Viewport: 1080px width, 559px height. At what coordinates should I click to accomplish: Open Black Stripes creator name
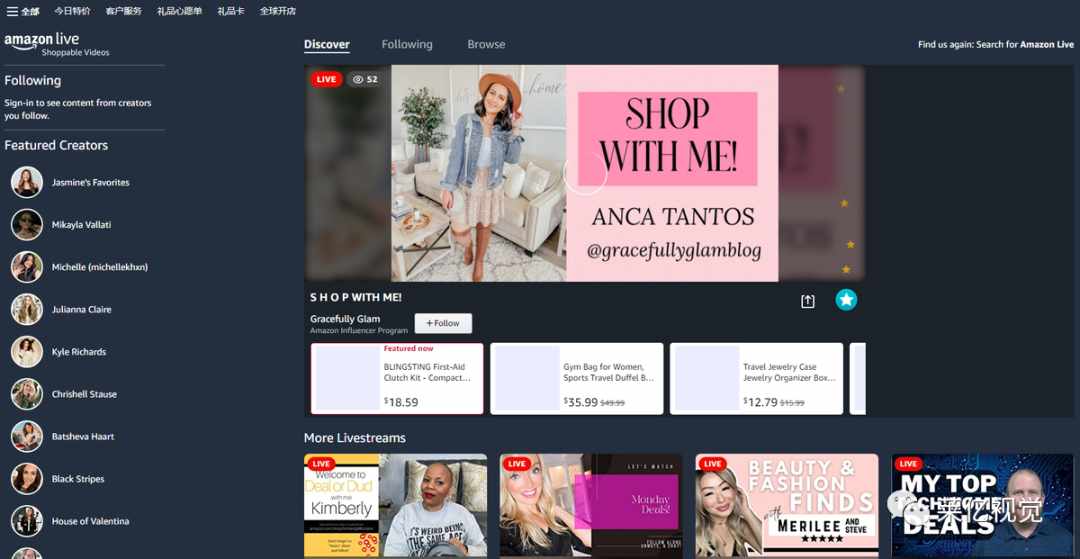pos(78,479)
